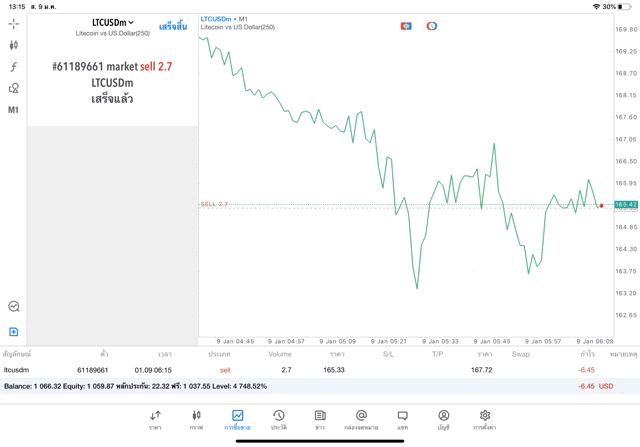Open the chat bubble icon in sidebar
Image resolution: width=640 pixels, height=447 pixels.
pos(14,307)
